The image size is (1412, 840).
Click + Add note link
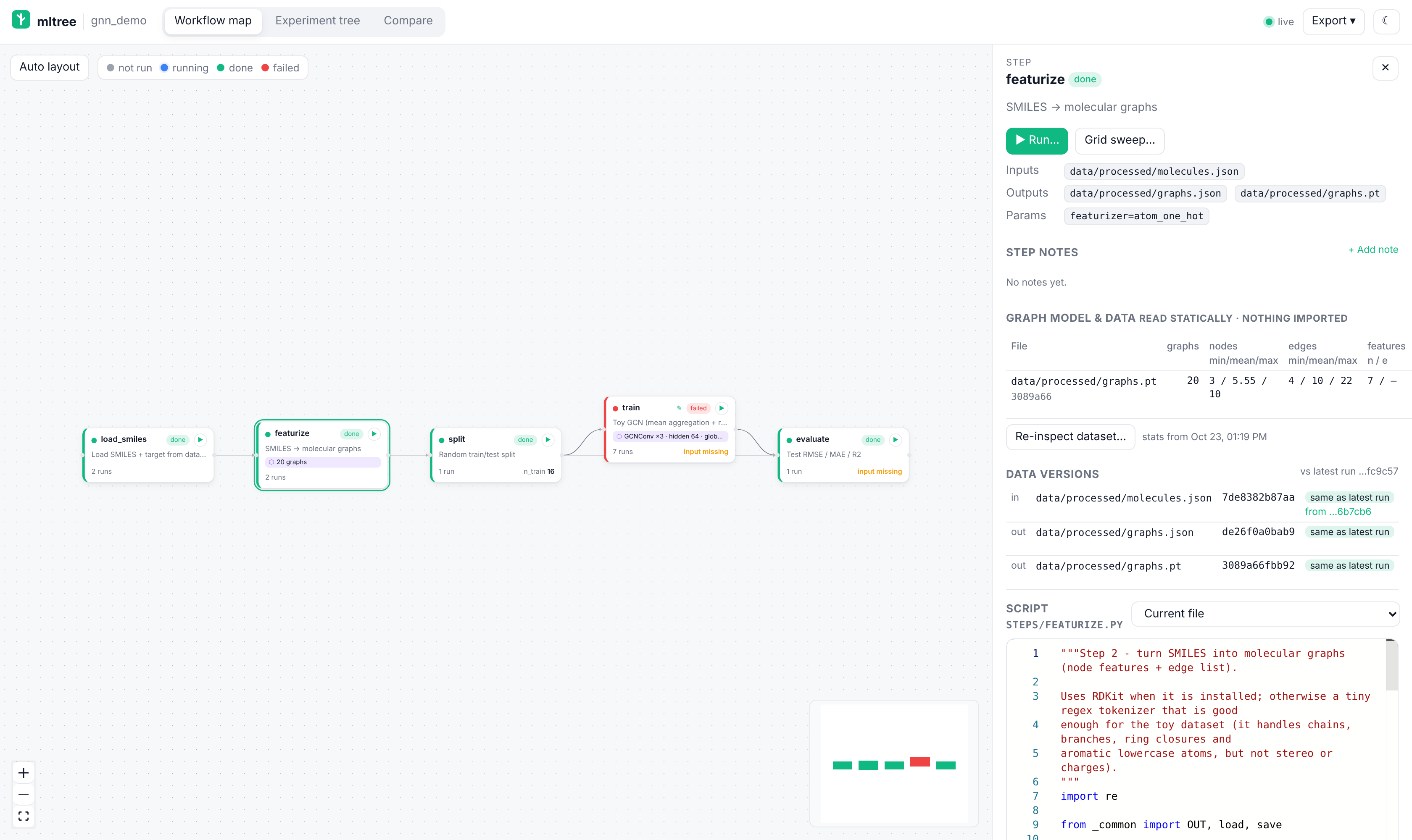click(1372, 249)
